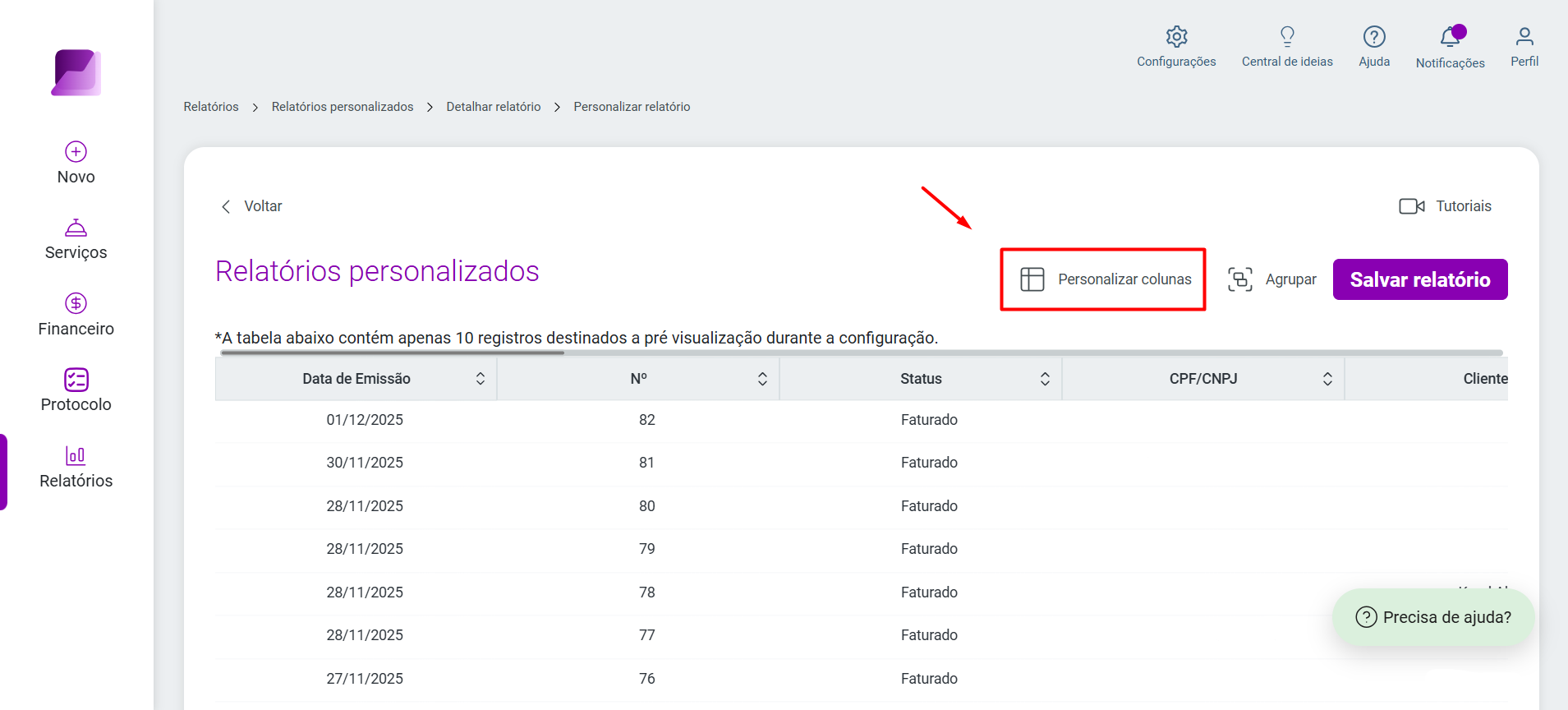Image resolution: width=1568 pixels, height=710 pixels.
Task: Open Protocolo checklist icon in sidebar
Action: point(76,379)
